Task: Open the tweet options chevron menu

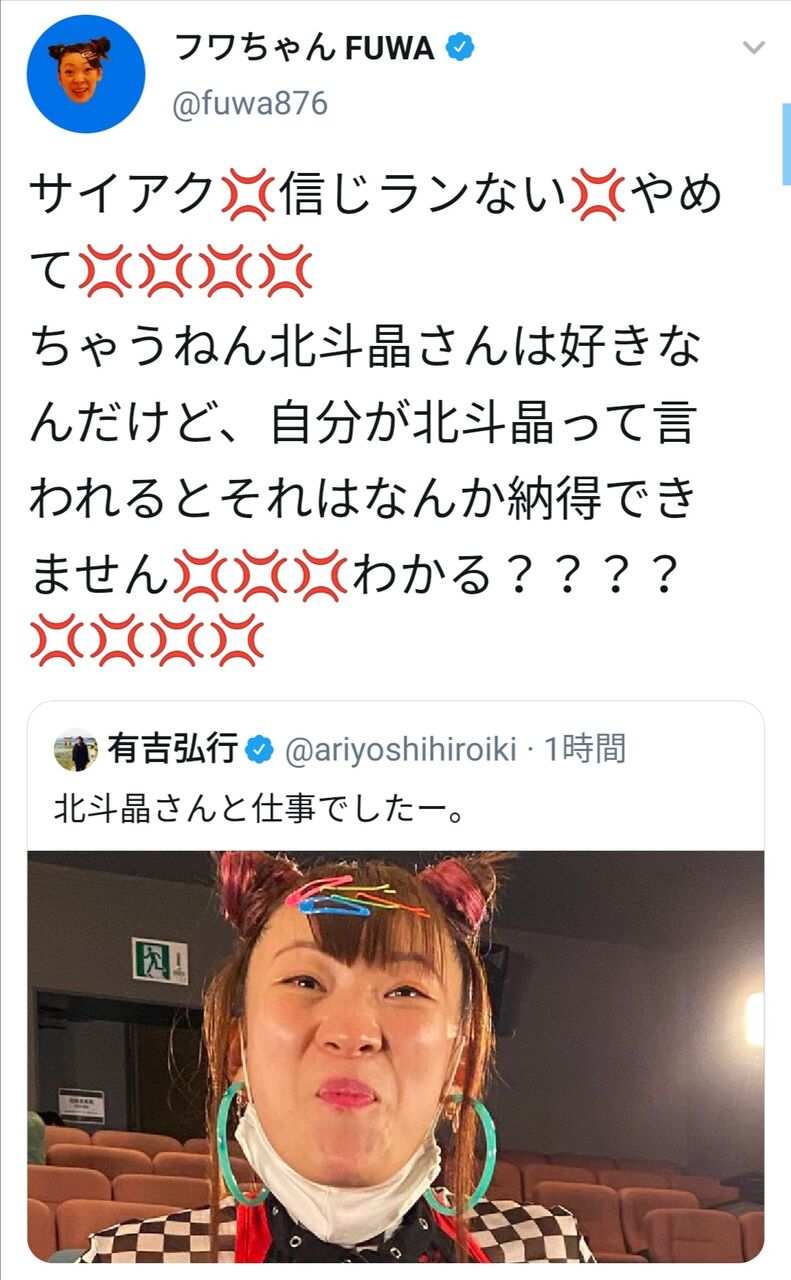Action: [x=753, y=48]
